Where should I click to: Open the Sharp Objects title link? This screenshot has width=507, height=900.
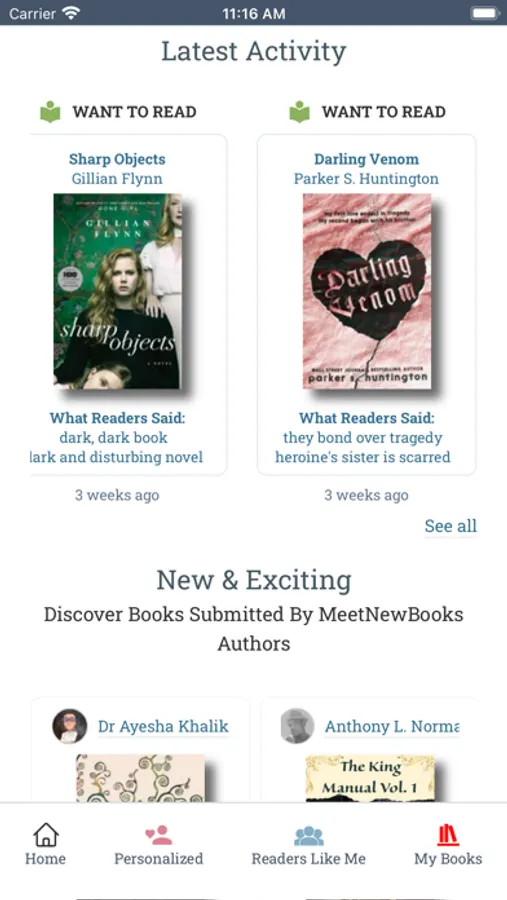(x=117, y=159)
